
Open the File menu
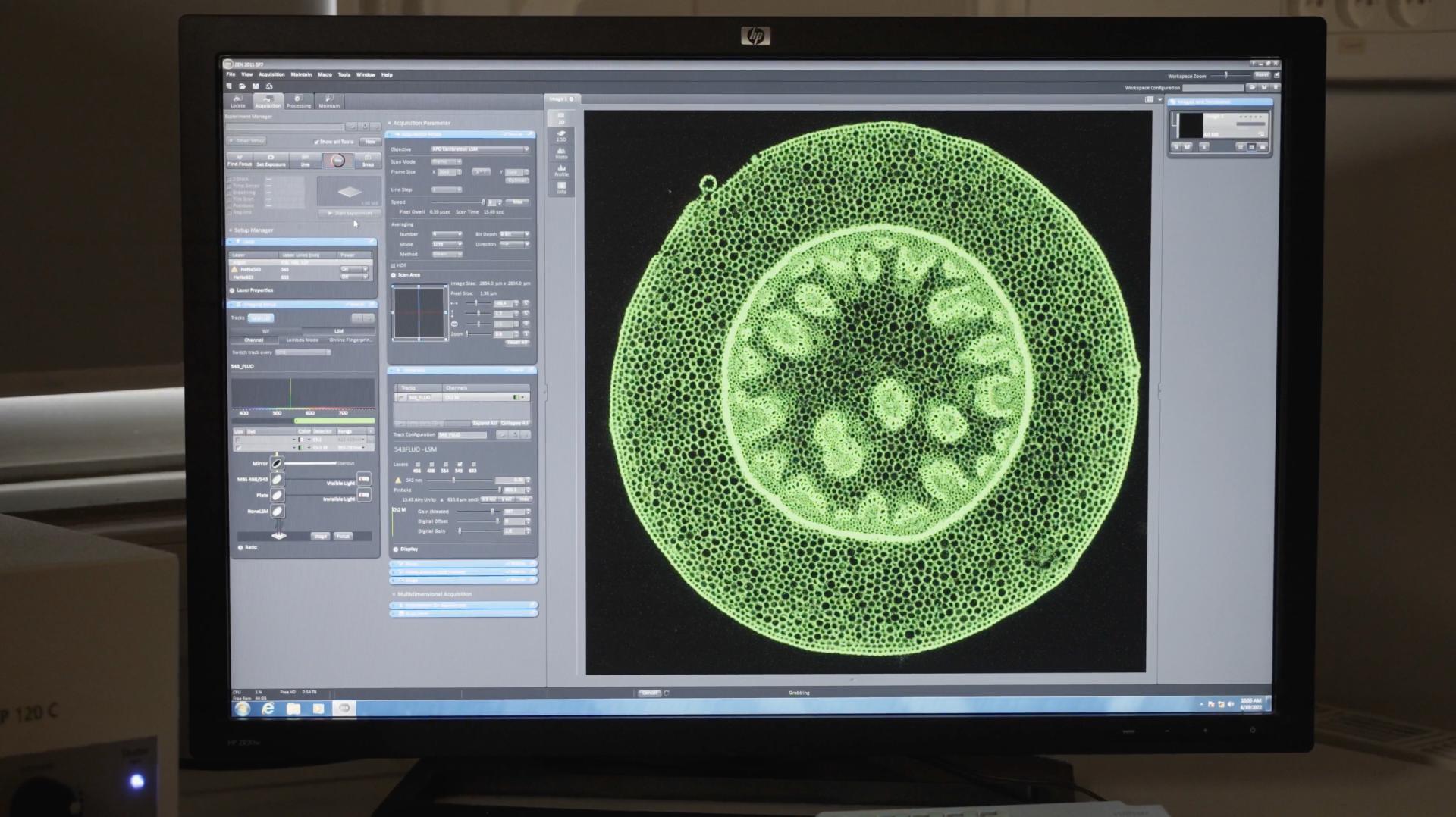click(231, 74)
